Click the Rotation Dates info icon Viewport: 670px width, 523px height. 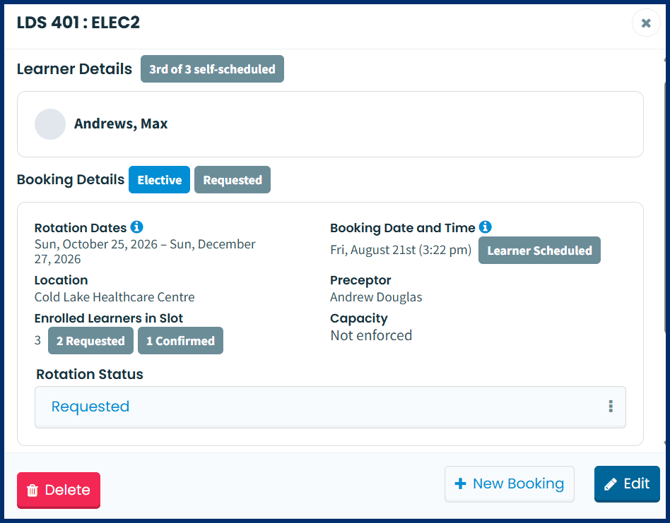coord(137,227)
